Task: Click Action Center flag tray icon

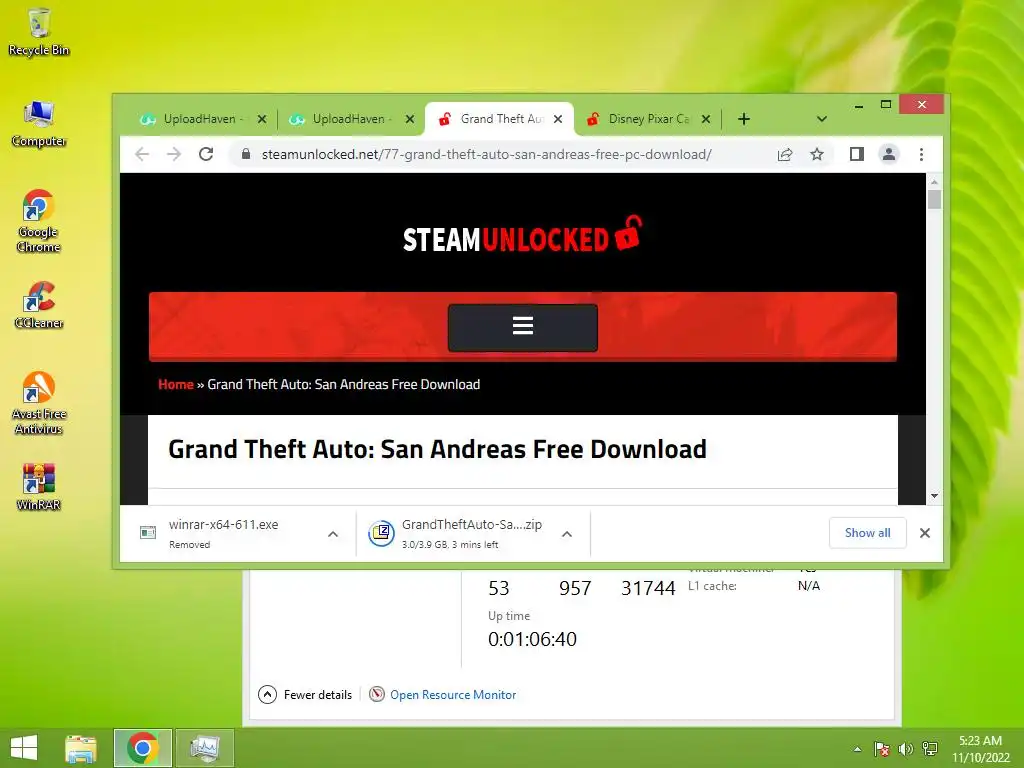Action: click(882, 748)
